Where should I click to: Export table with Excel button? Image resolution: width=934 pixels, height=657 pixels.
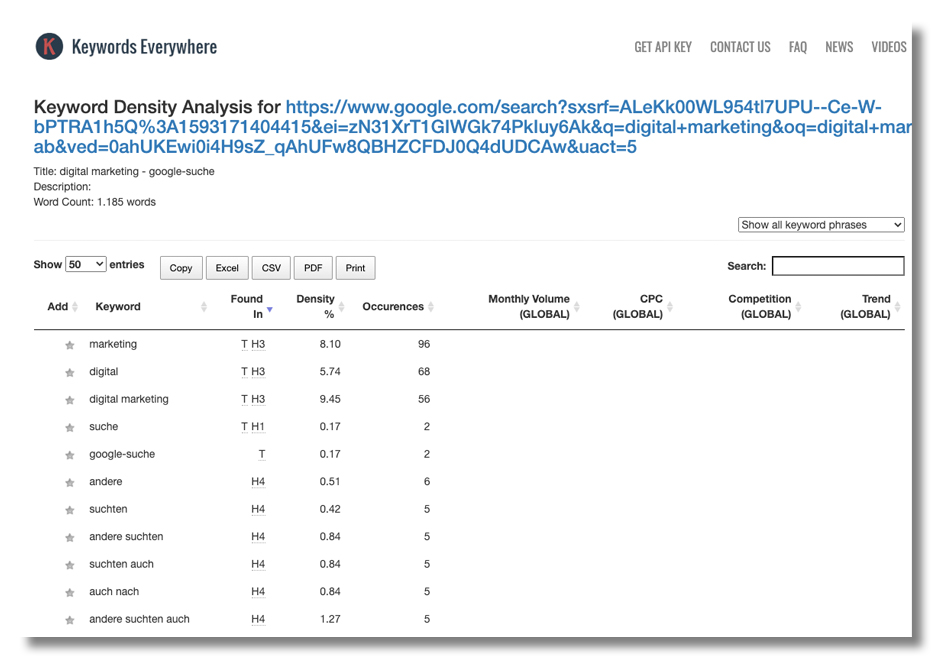tap(227, 268)
